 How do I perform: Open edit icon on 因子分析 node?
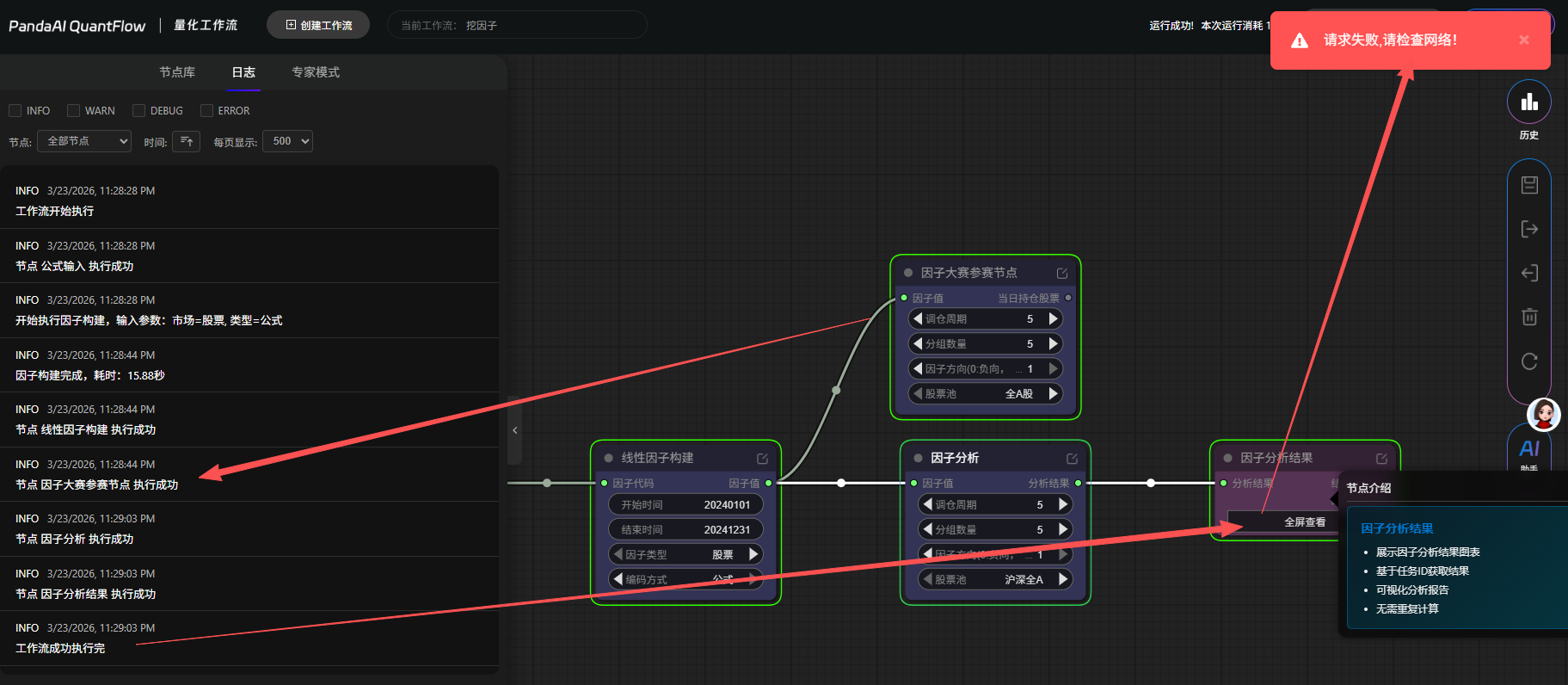(x=1072, y=459)
